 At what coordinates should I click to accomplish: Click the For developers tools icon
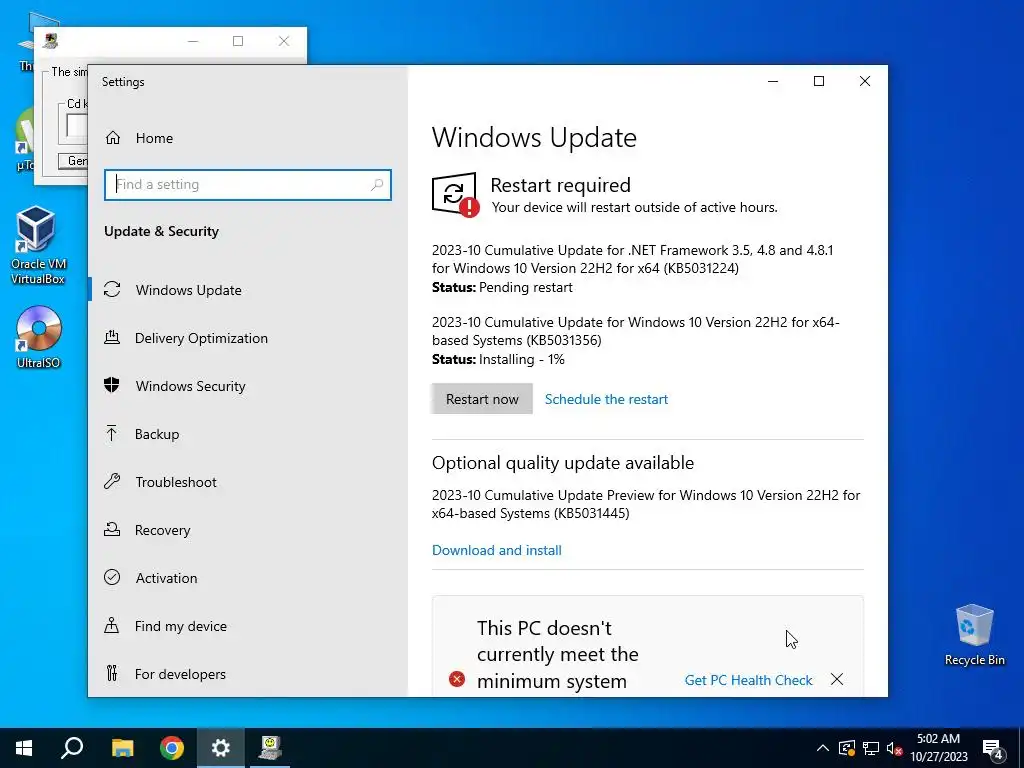[112, 673]
